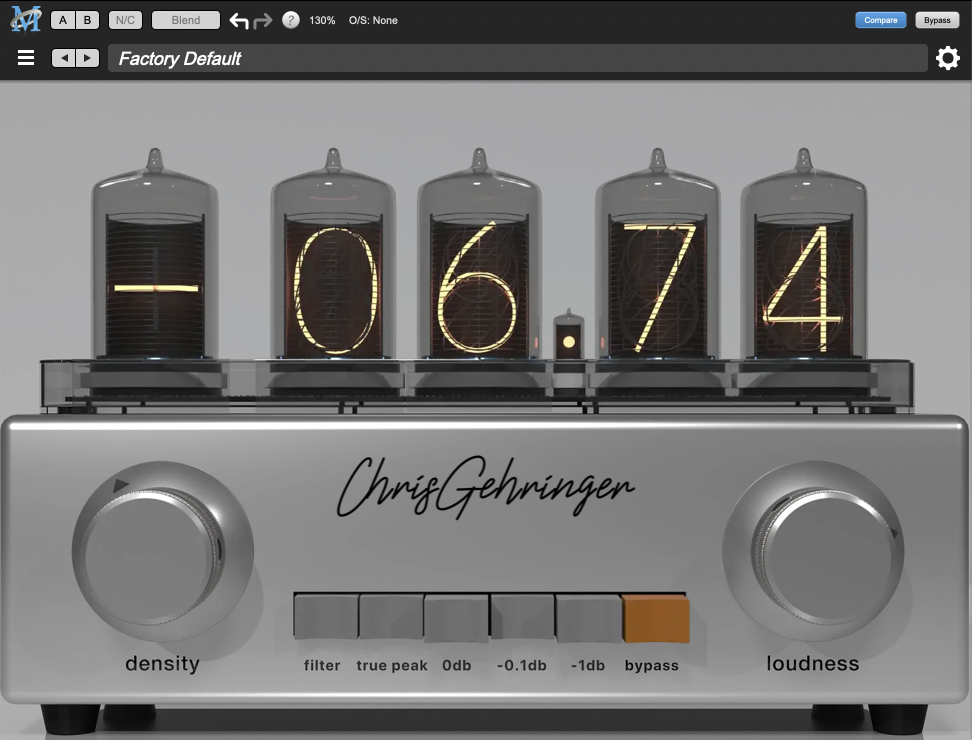Open the settings gear icon

[946, 58]
